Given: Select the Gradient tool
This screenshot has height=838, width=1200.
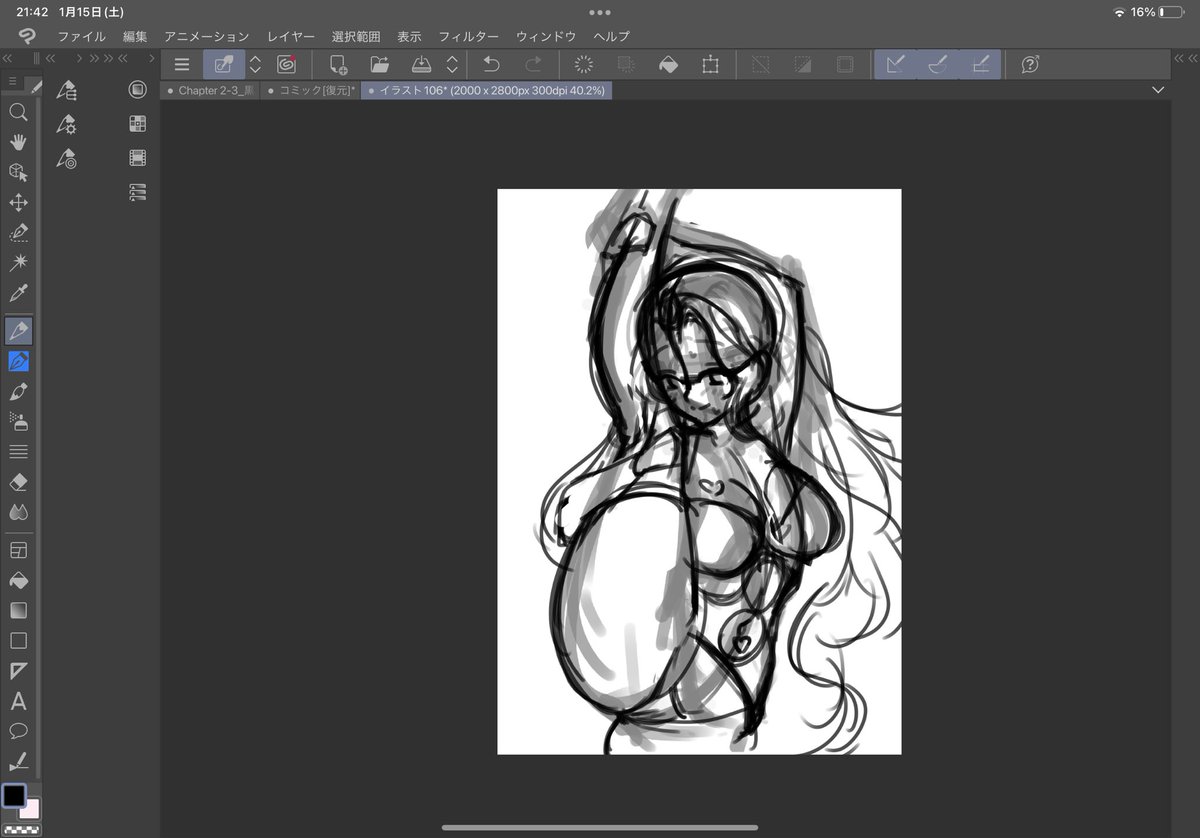Looking at the screenshot, I should pos(18,610).
